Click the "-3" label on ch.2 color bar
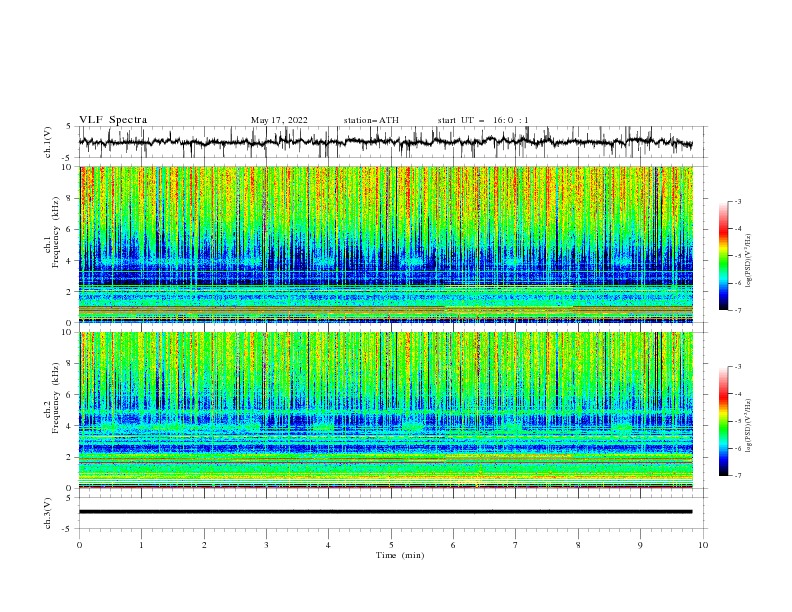The image size is (792, 612). 738,367
